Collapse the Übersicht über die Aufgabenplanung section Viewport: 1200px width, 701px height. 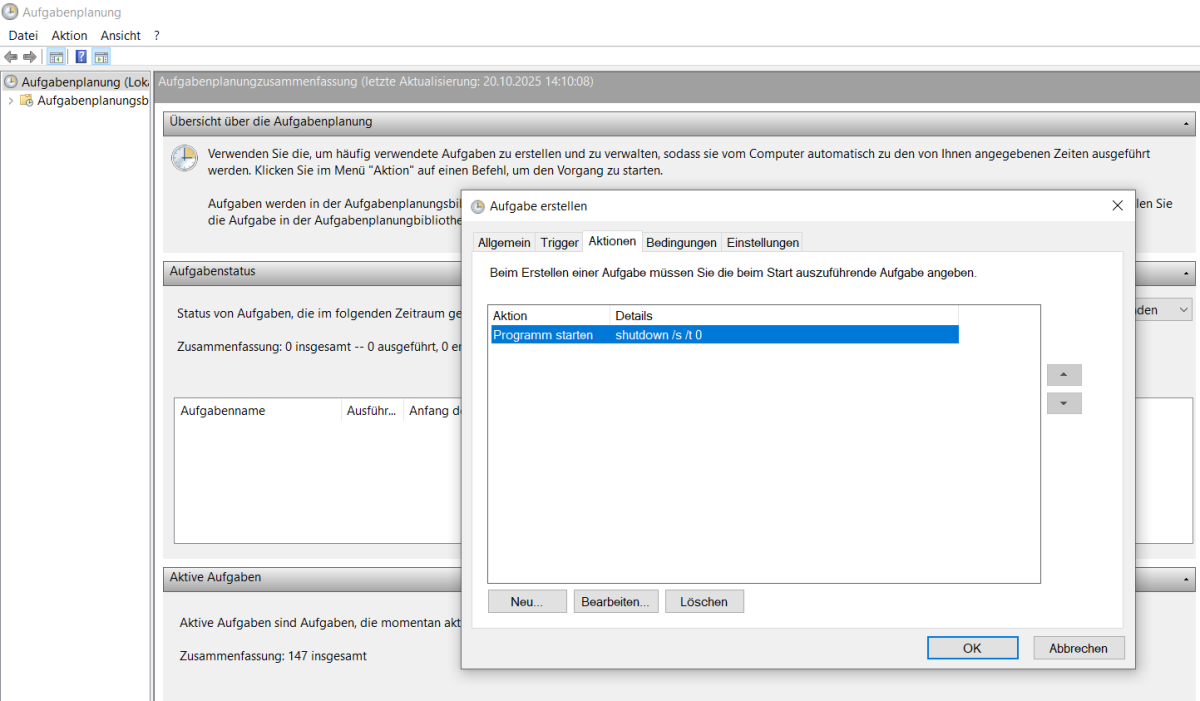tap(1186, 123)
